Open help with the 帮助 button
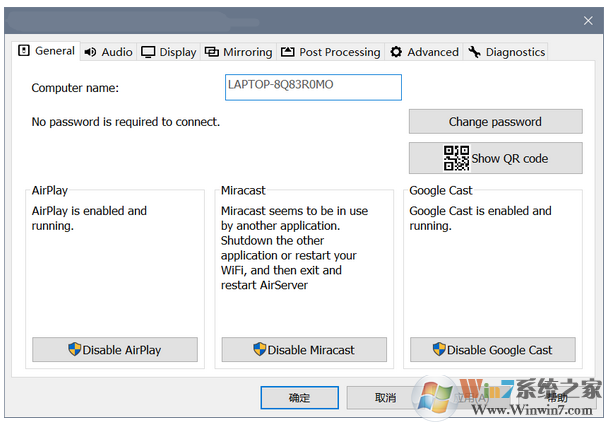 556,398
